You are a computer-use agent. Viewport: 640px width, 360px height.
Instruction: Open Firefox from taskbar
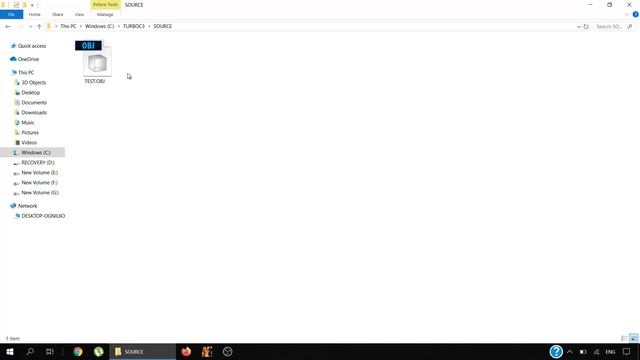pyautogui.click(x=186, y=351)
